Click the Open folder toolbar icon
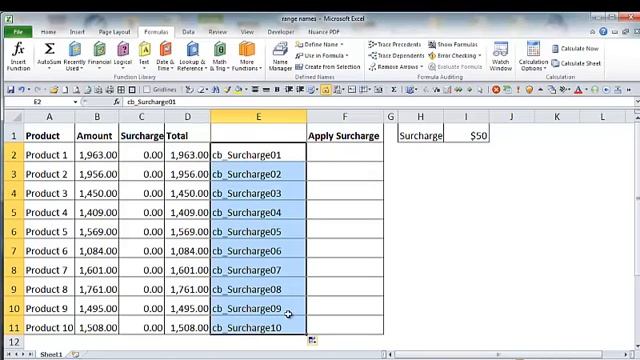 pos(53,89)
